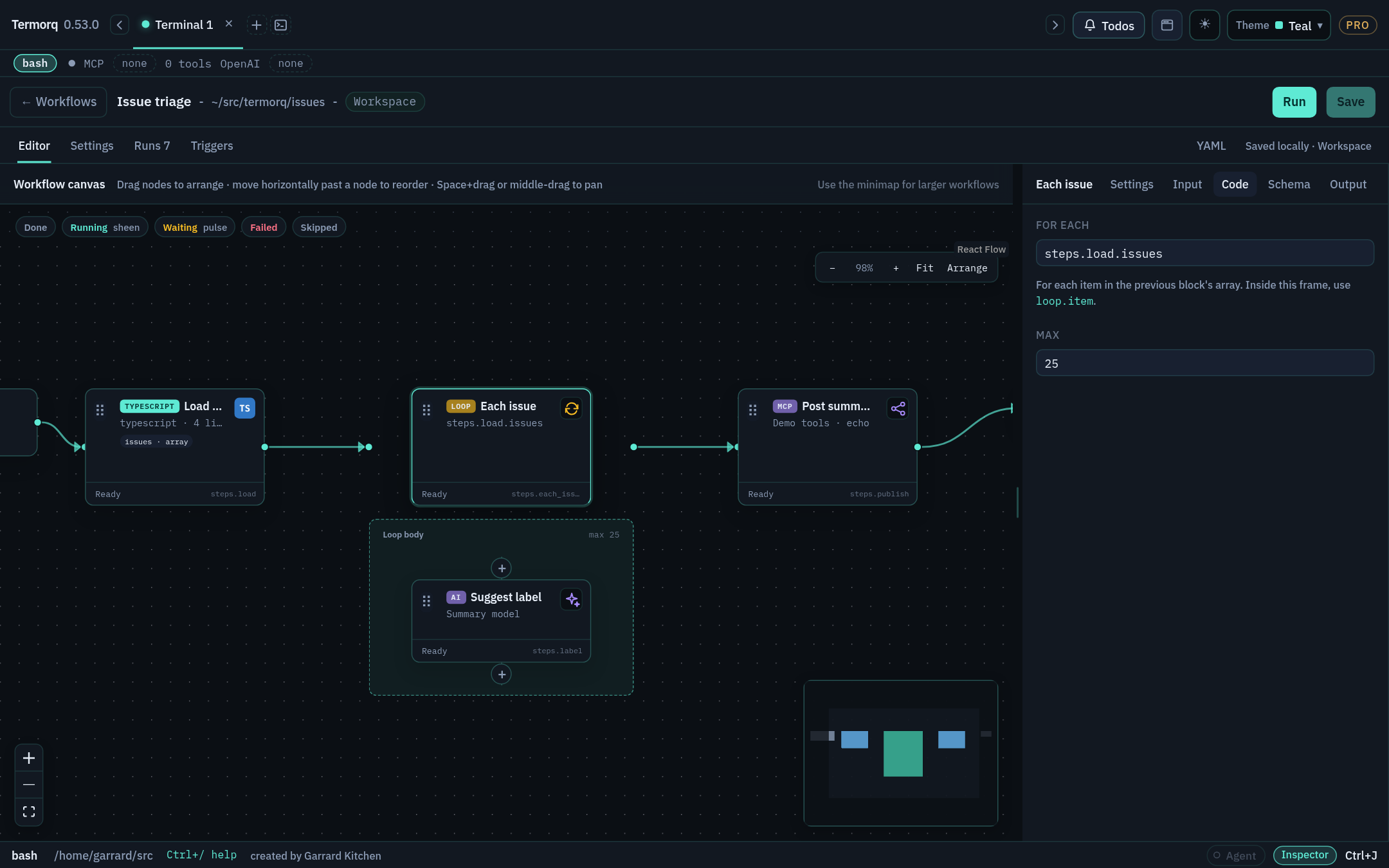Click the window layout icon by Todos
Viewport: 1389px width, 868px height.
pos(1167,25)
